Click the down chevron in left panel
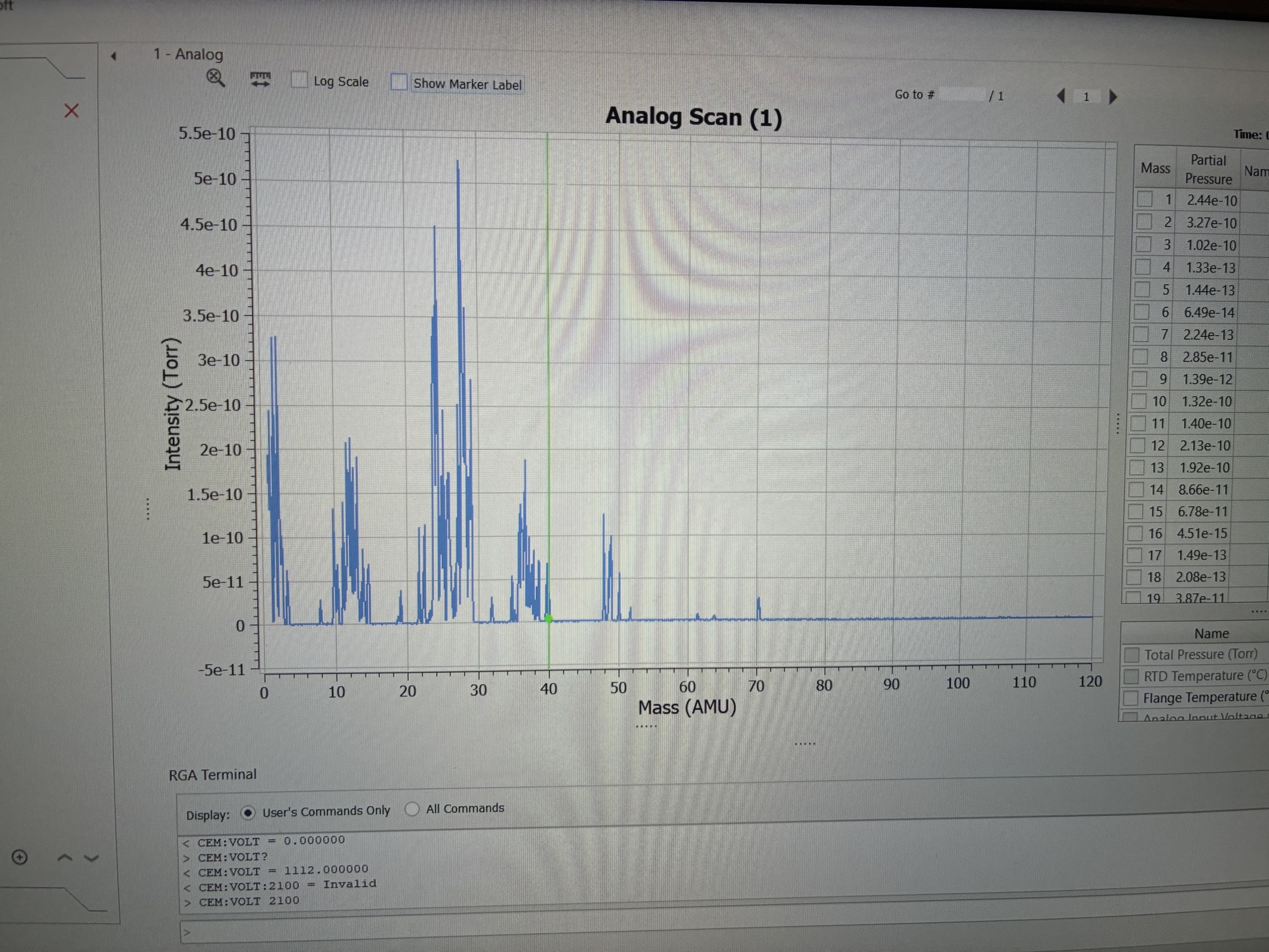This screenshot has width=1269, height=952. point(91,858)
